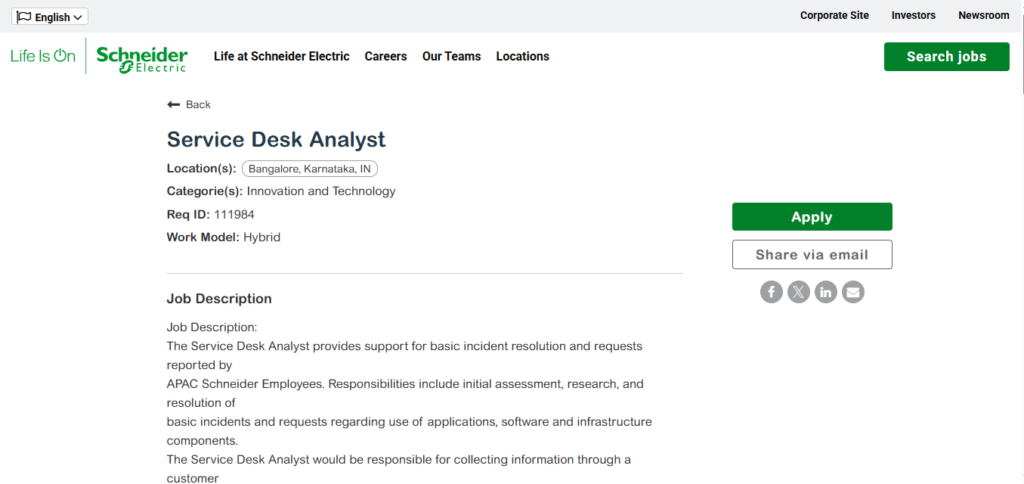Open the Careers menu item
Image resolution: width=1024 pixels, height=484 pixels.
pyautogui.click(x=386, y=56)
